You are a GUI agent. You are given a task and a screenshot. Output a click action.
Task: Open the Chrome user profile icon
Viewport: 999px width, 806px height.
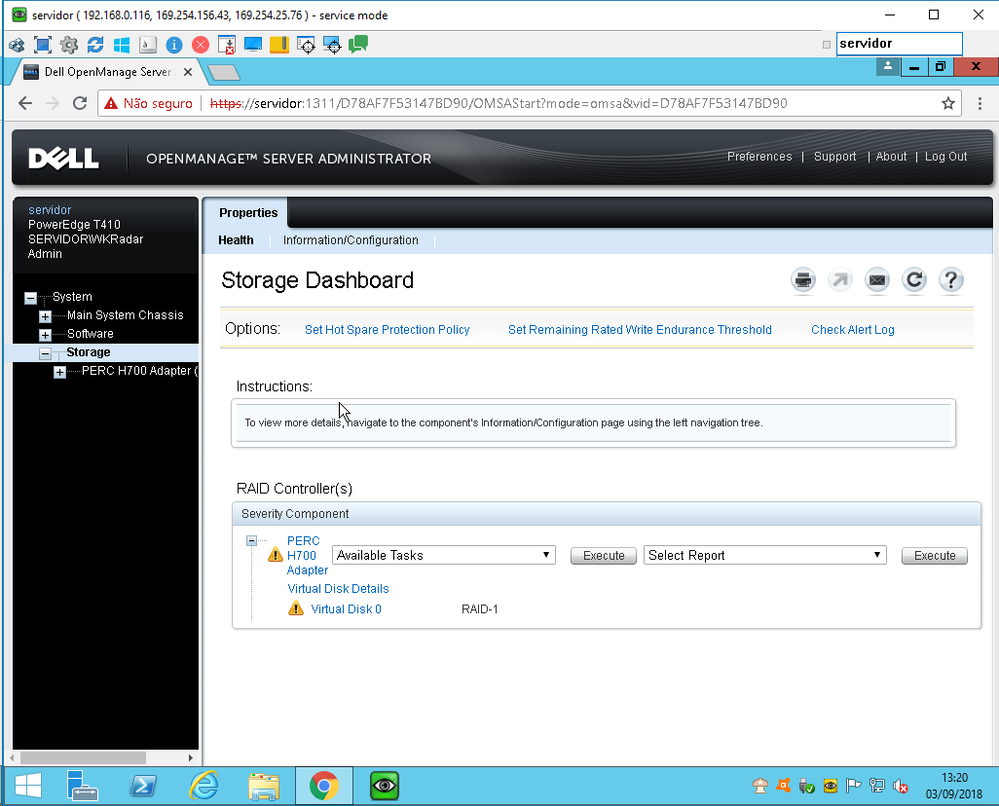(888, 66)
